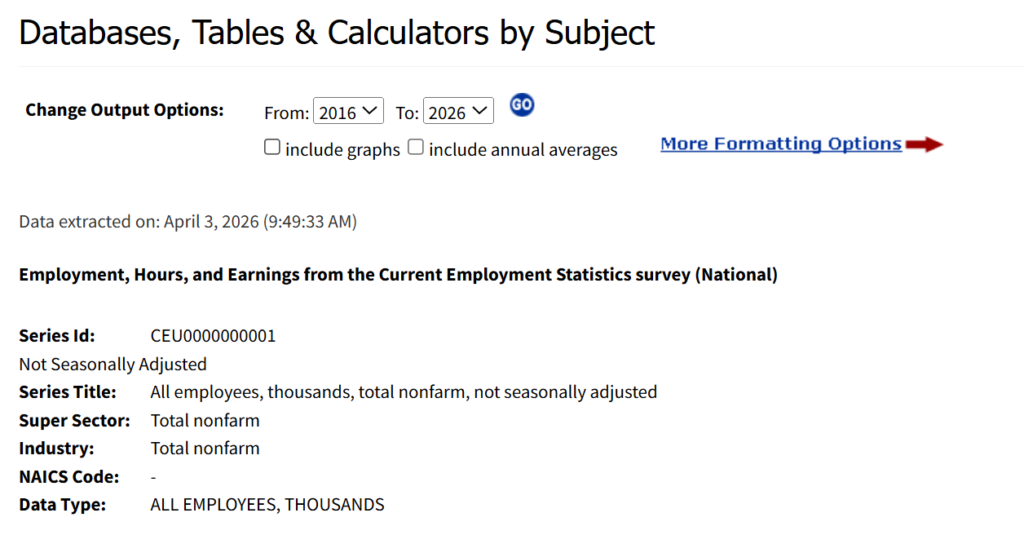
Task: Click the ALL EMPLOYEES, THOUSANDS data type value
Action: pos(267,505)
